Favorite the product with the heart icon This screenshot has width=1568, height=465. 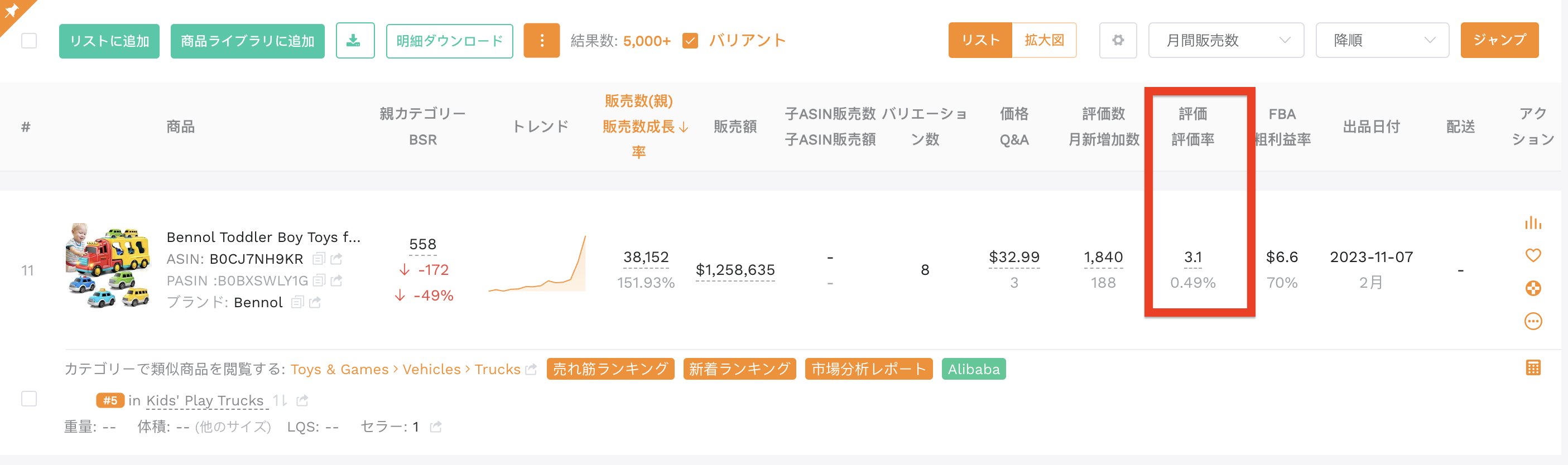click(x=1533, y=255)
